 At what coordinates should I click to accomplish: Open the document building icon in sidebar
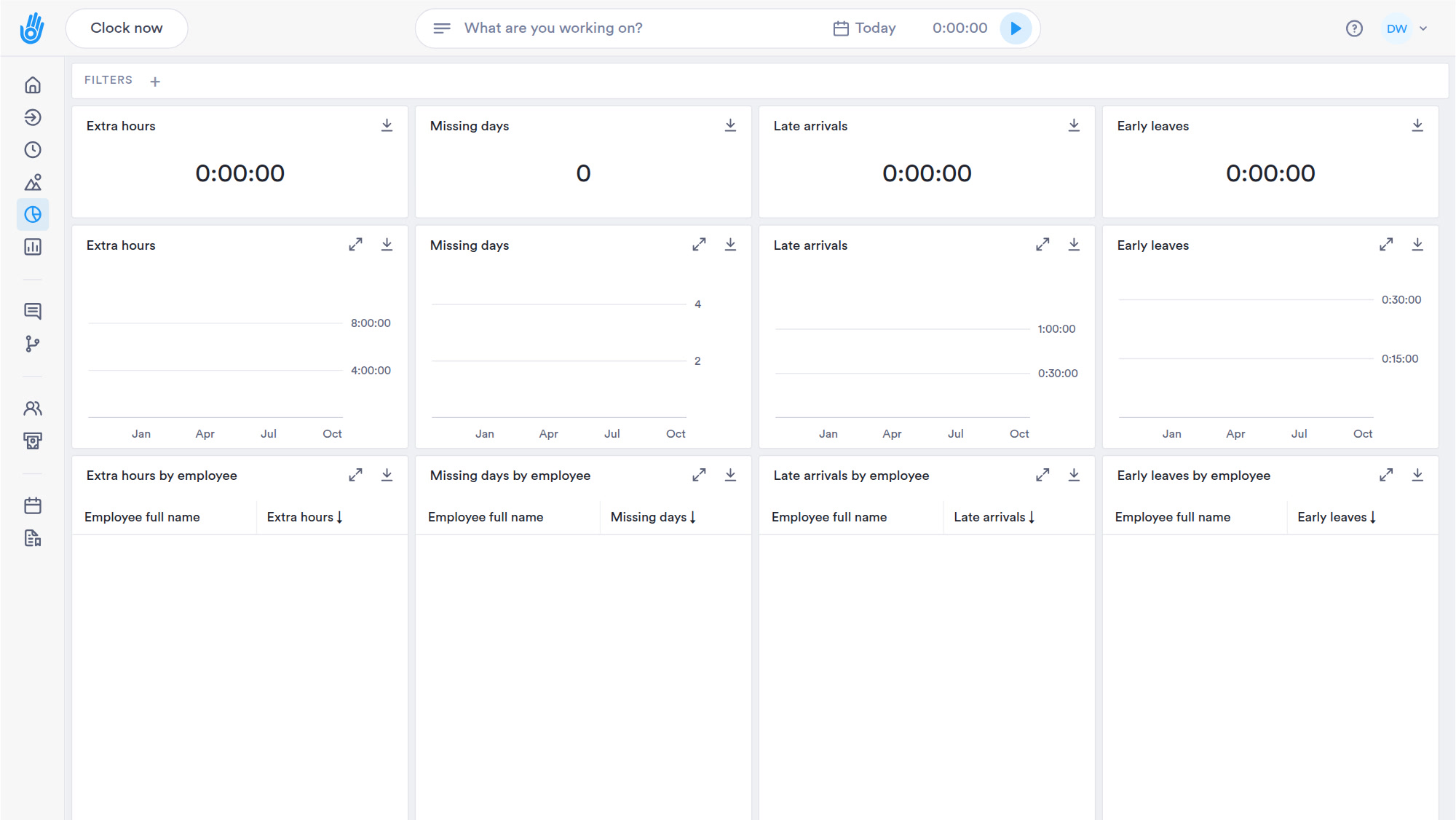tap(33, 538)
